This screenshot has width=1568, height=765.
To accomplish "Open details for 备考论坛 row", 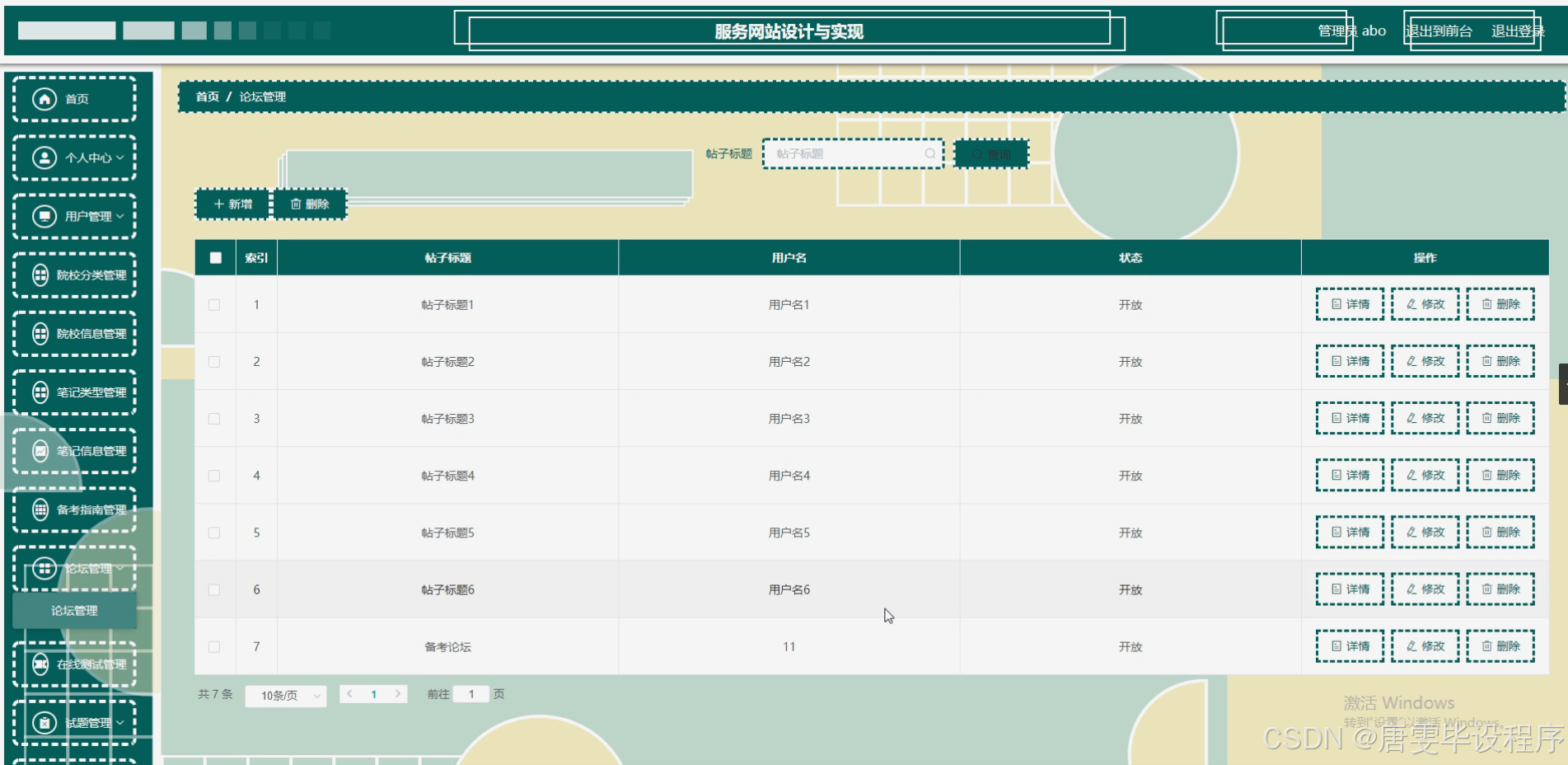I will tap(1350, 645).
